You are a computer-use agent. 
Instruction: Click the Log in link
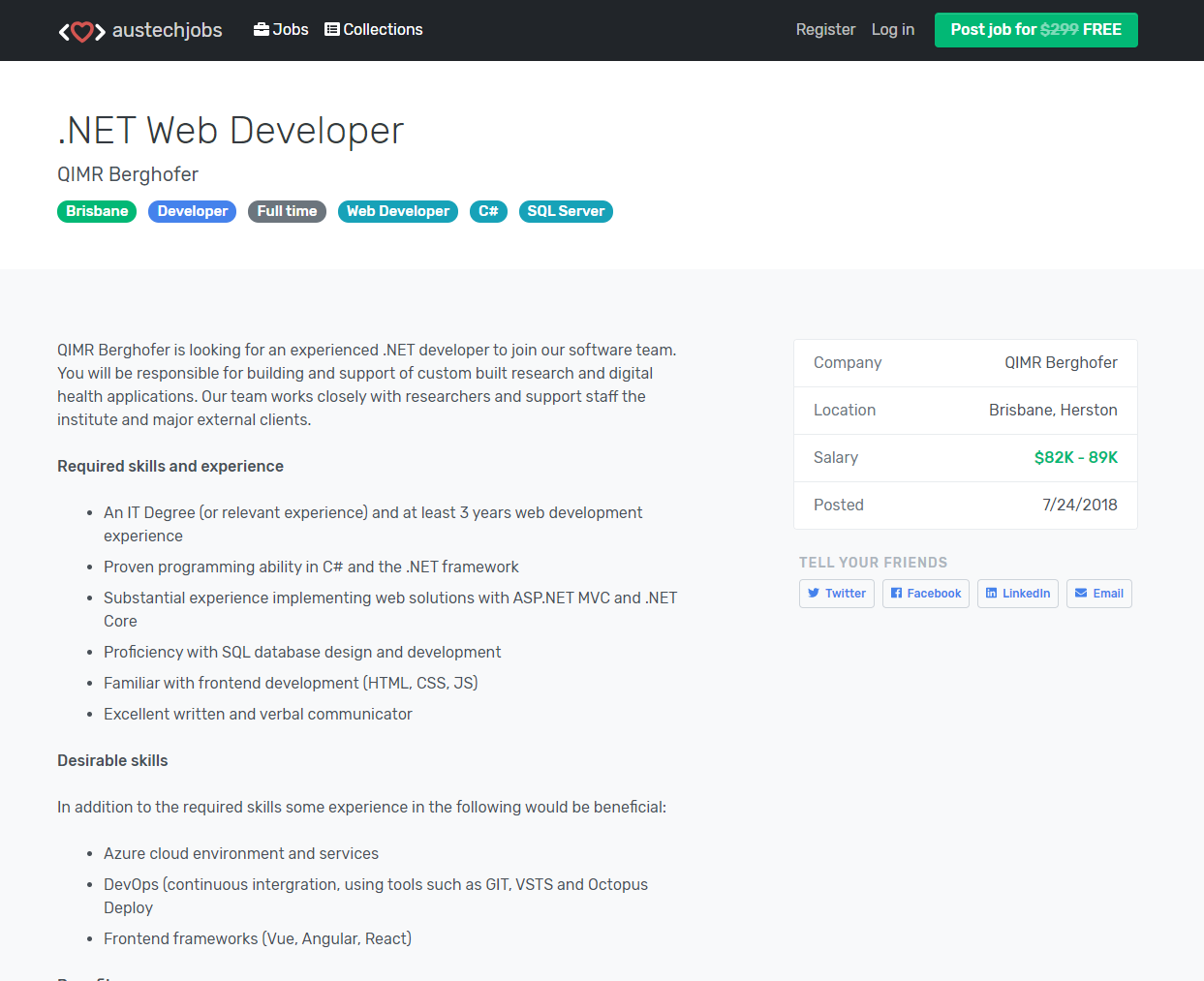pos(892,29)
